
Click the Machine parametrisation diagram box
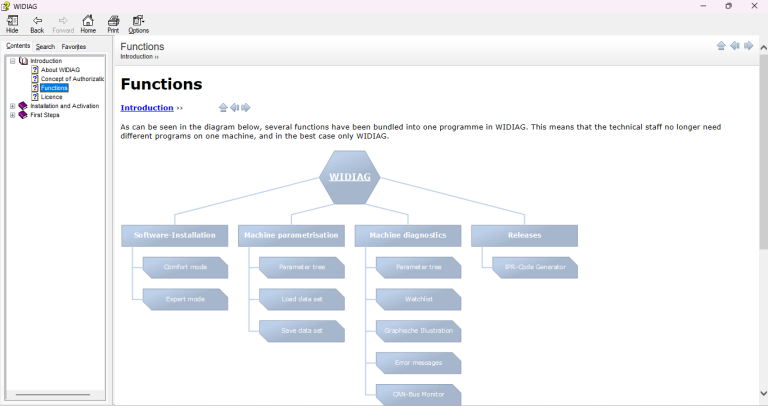tap(291, 236)
